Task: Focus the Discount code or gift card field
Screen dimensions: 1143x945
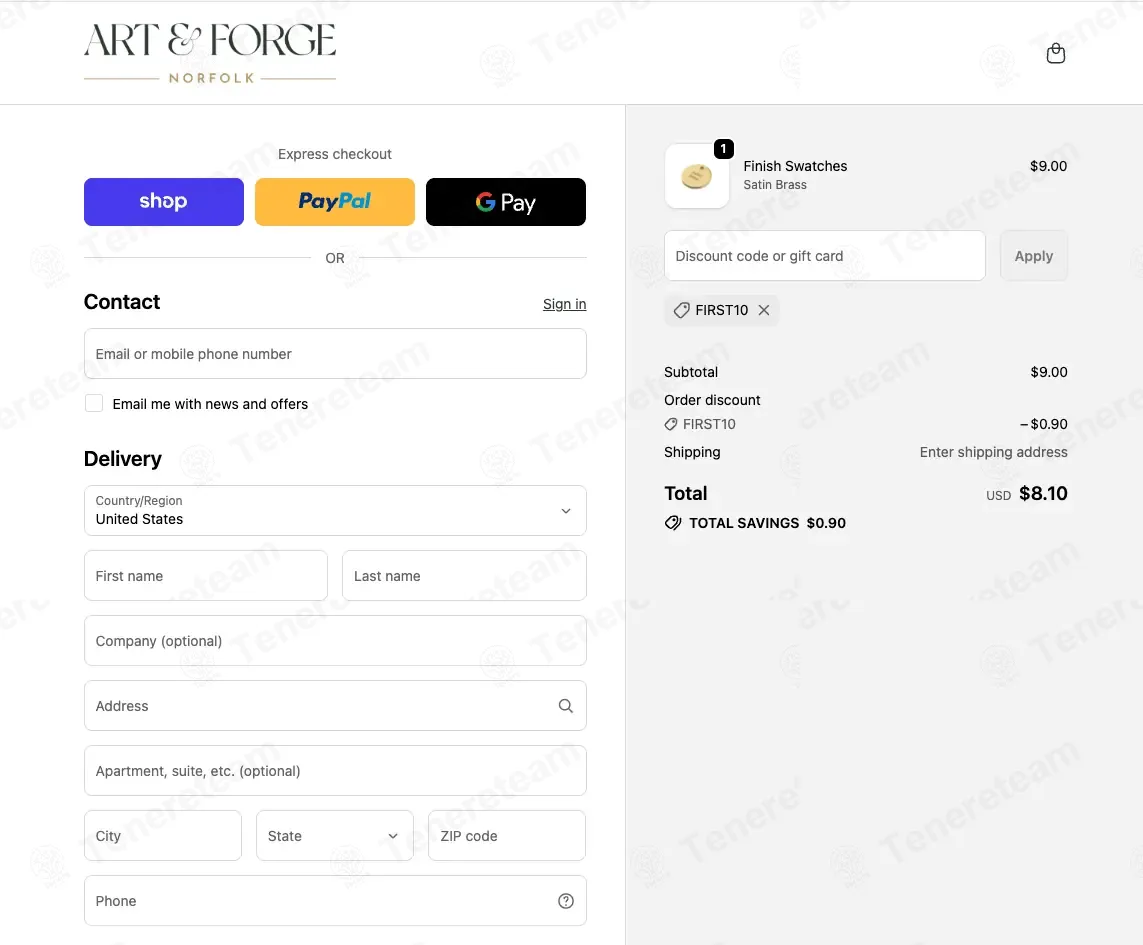Action: coord(824,256)
